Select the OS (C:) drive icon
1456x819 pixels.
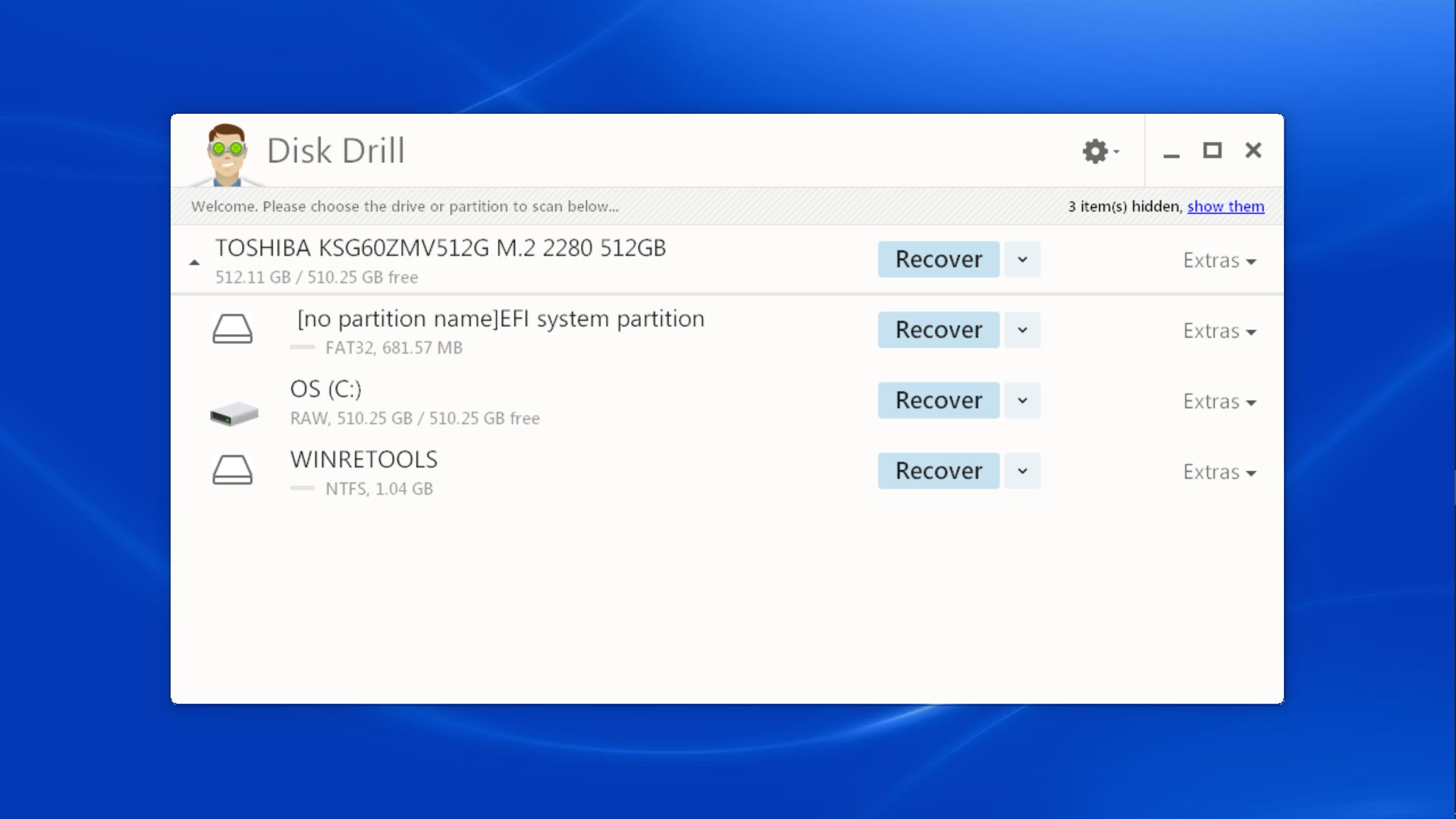tap(234, 413)
